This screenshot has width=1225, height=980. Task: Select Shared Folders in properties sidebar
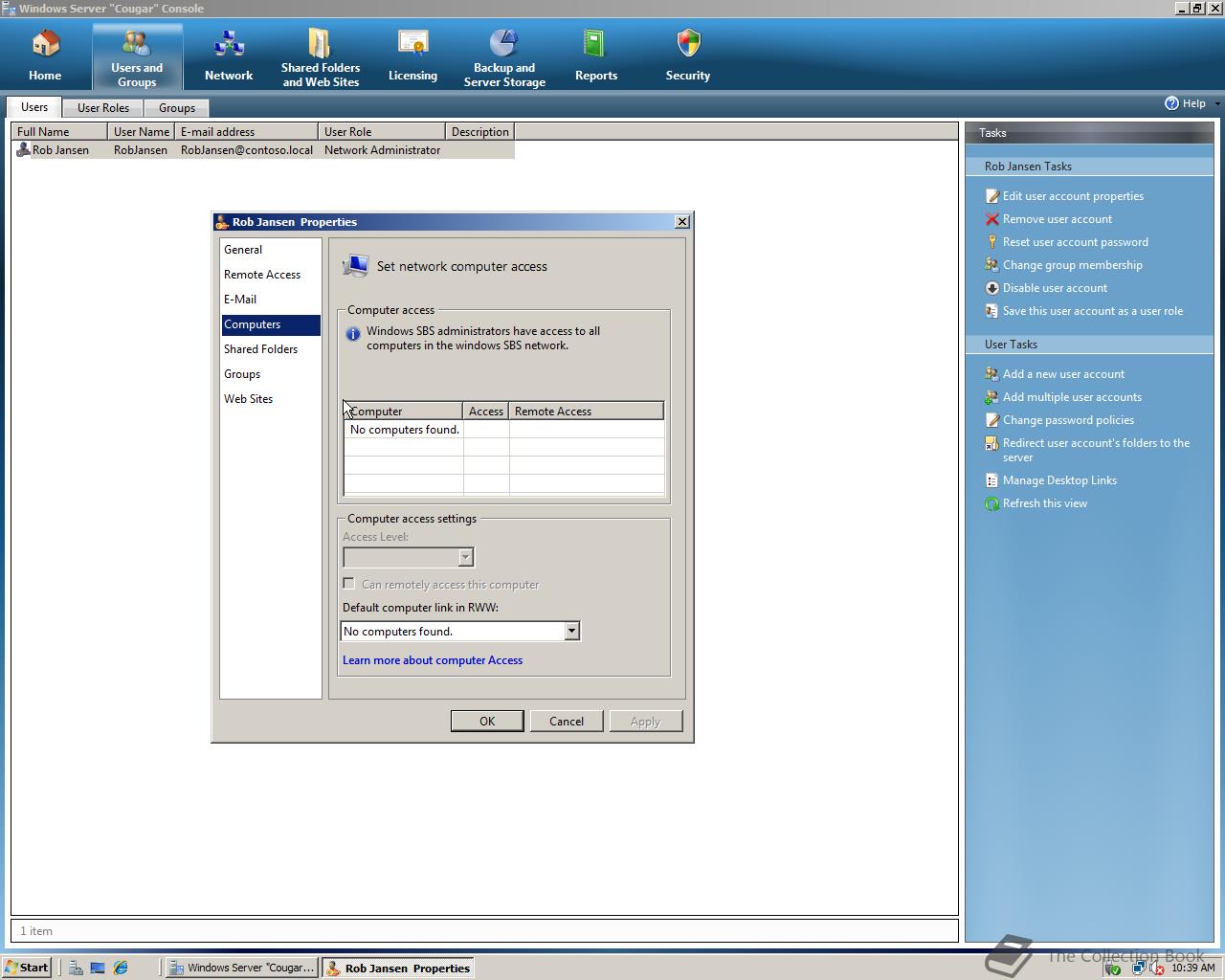[x=271, y=349]
